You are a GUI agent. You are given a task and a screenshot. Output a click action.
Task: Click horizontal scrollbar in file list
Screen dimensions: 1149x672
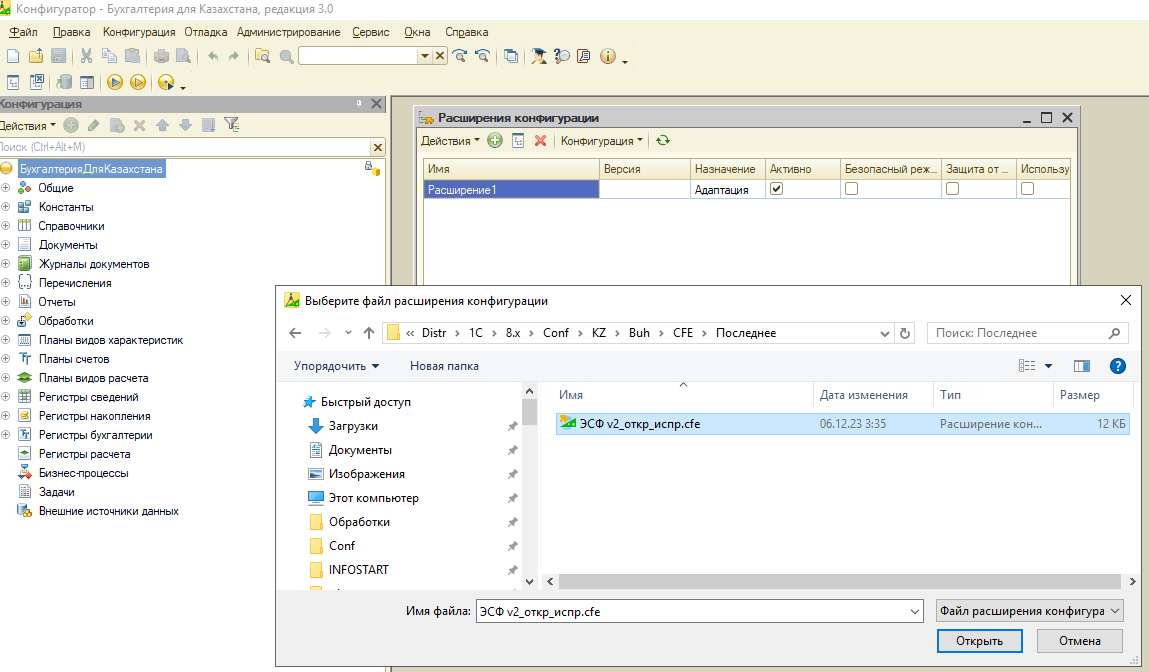click(x=839, y=582)
